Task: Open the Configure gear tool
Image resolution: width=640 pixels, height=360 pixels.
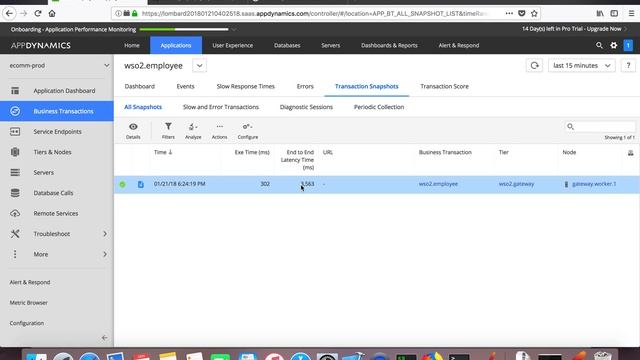Action: point(248,131)
